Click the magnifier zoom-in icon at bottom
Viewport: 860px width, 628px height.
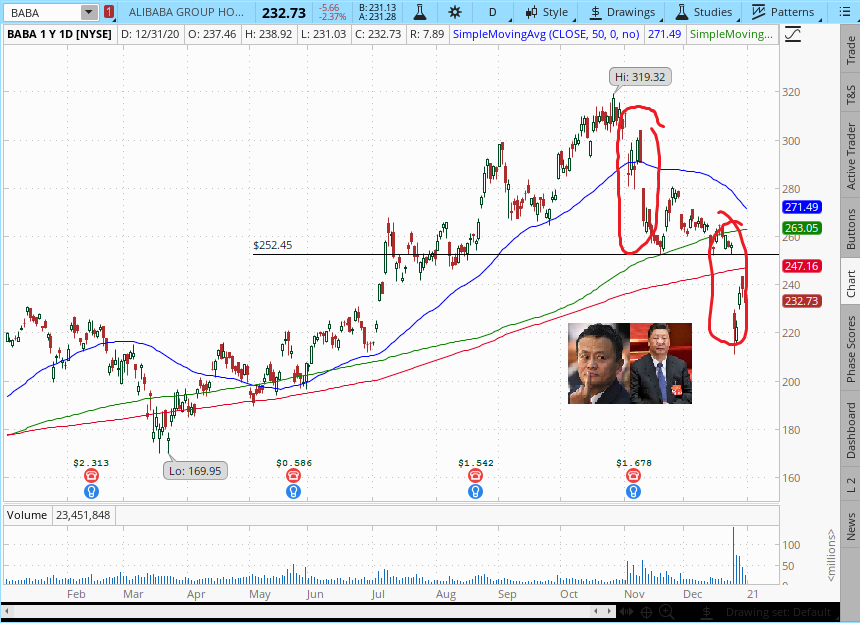pyautogui.click(x=666, y=612)
